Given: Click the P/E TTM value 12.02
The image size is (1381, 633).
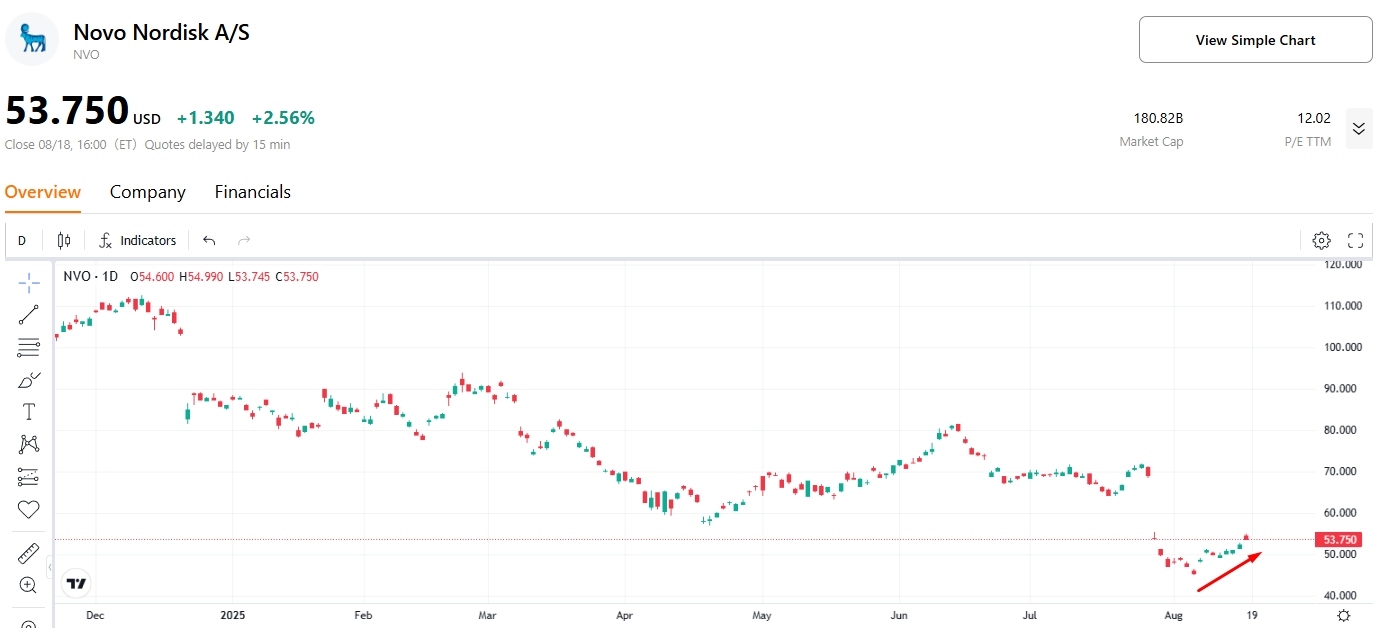Looking at the screenshot, I should (x=1314, y=118).
